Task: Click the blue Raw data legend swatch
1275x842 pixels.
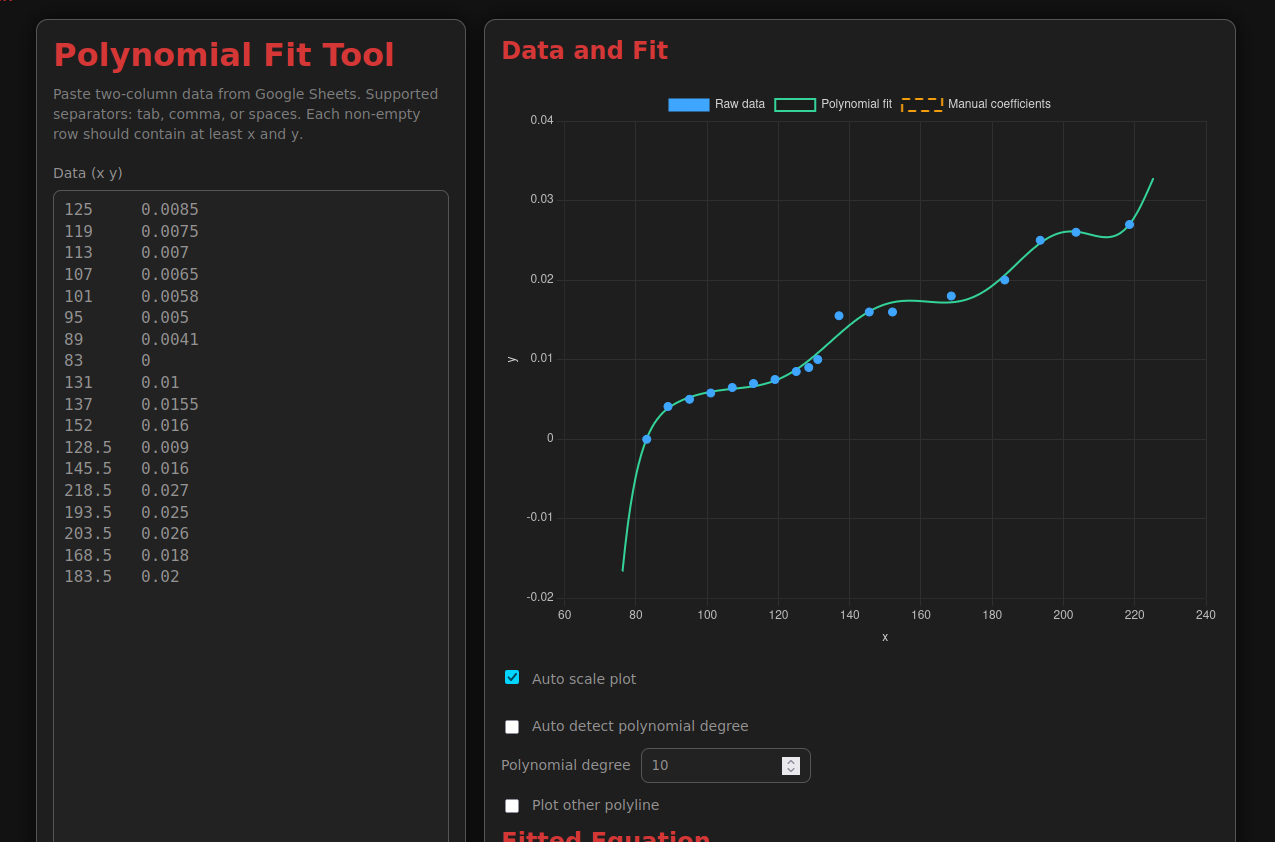Action: pos(688,104)
